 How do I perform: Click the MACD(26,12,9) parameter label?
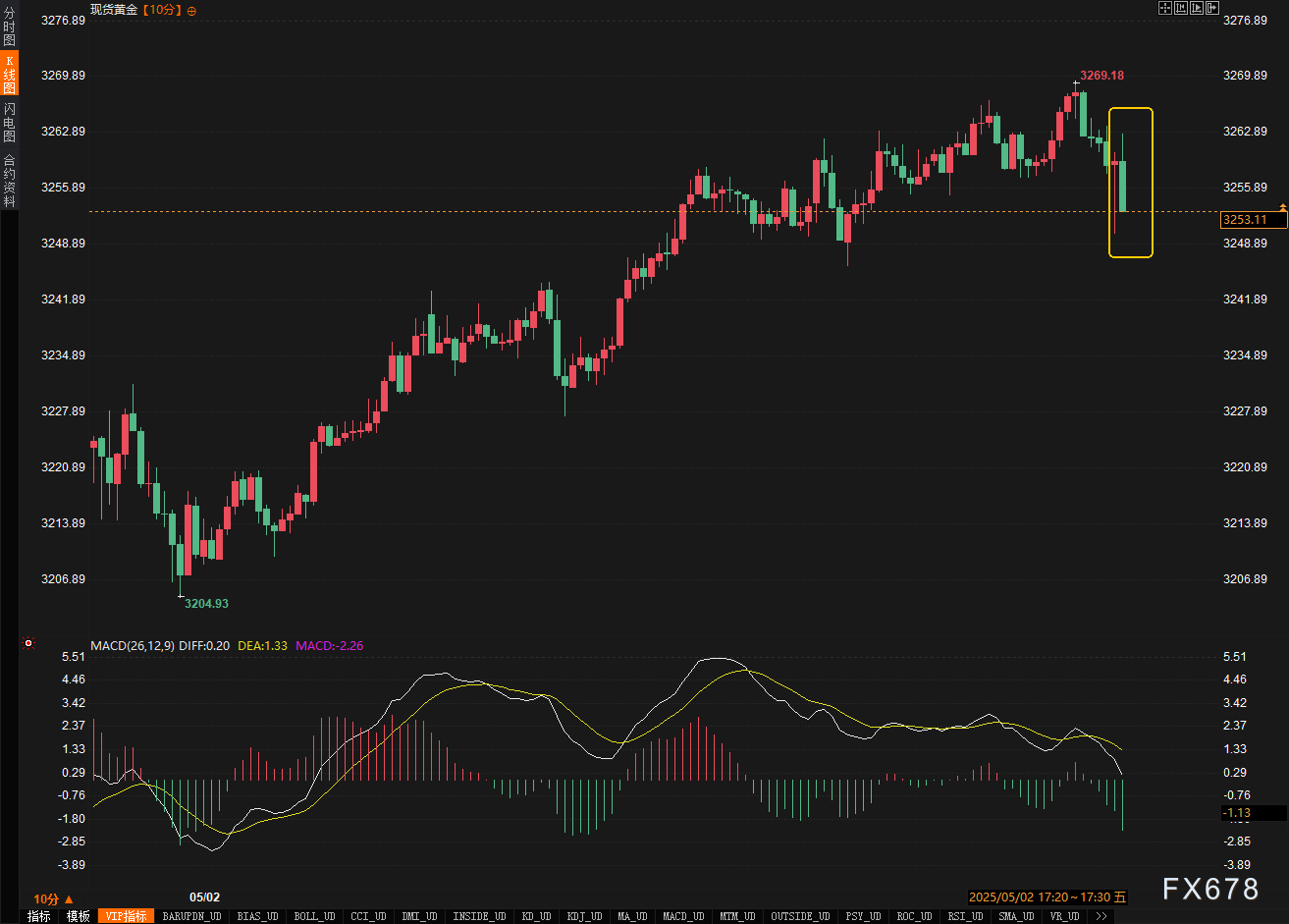click(x=133, y=646)
